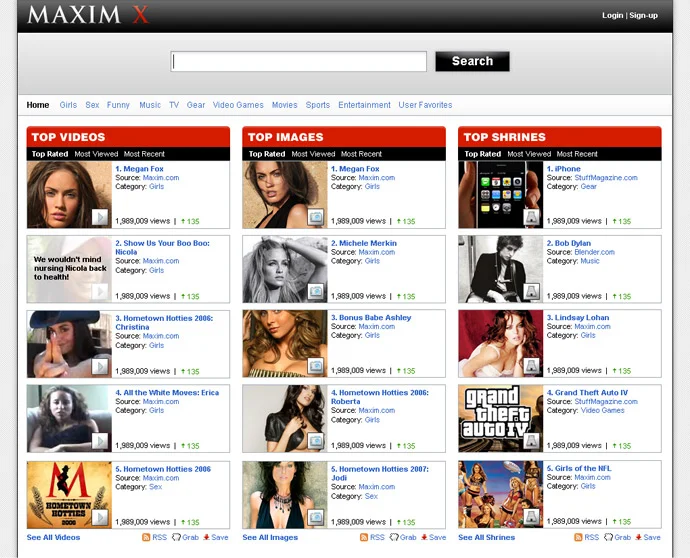Image resolution: width=690 pixels, height=558 pixels.
Task: Switch Top Shrines to Most Recent
Action: 577,154
